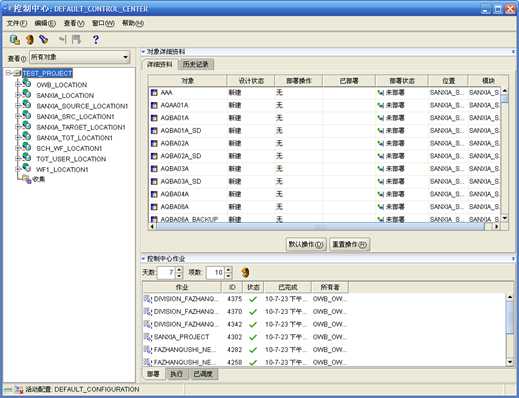Screen dimensions: 519x398
Task: Open the 帮助 menu
Action: (x=133, y=23)
